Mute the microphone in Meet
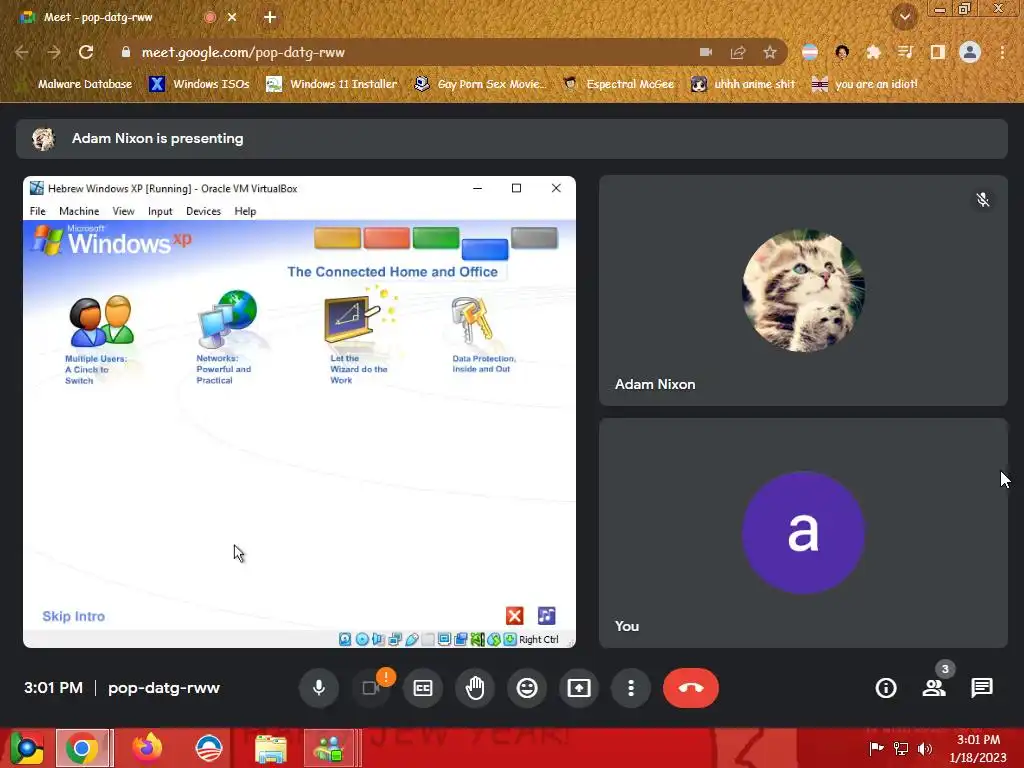The height and width of the screenshot is (768, 1024). 319,688
